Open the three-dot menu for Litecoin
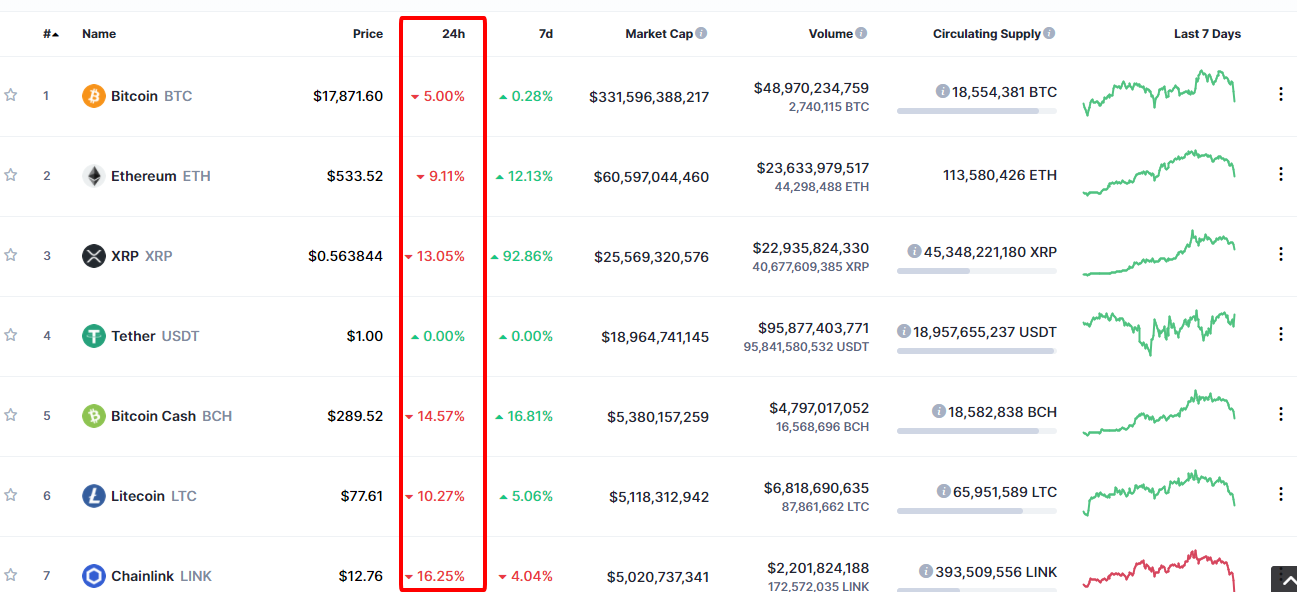Image resolution: width=1297 pixels, height=592 pixels. (1281, 494)
